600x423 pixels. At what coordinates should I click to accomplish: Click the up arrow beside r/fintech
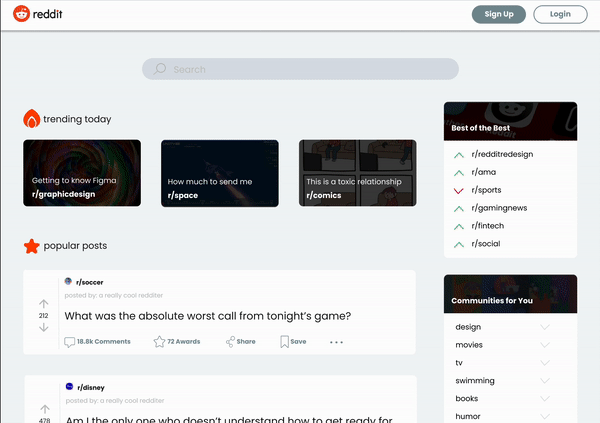[459, 227]
